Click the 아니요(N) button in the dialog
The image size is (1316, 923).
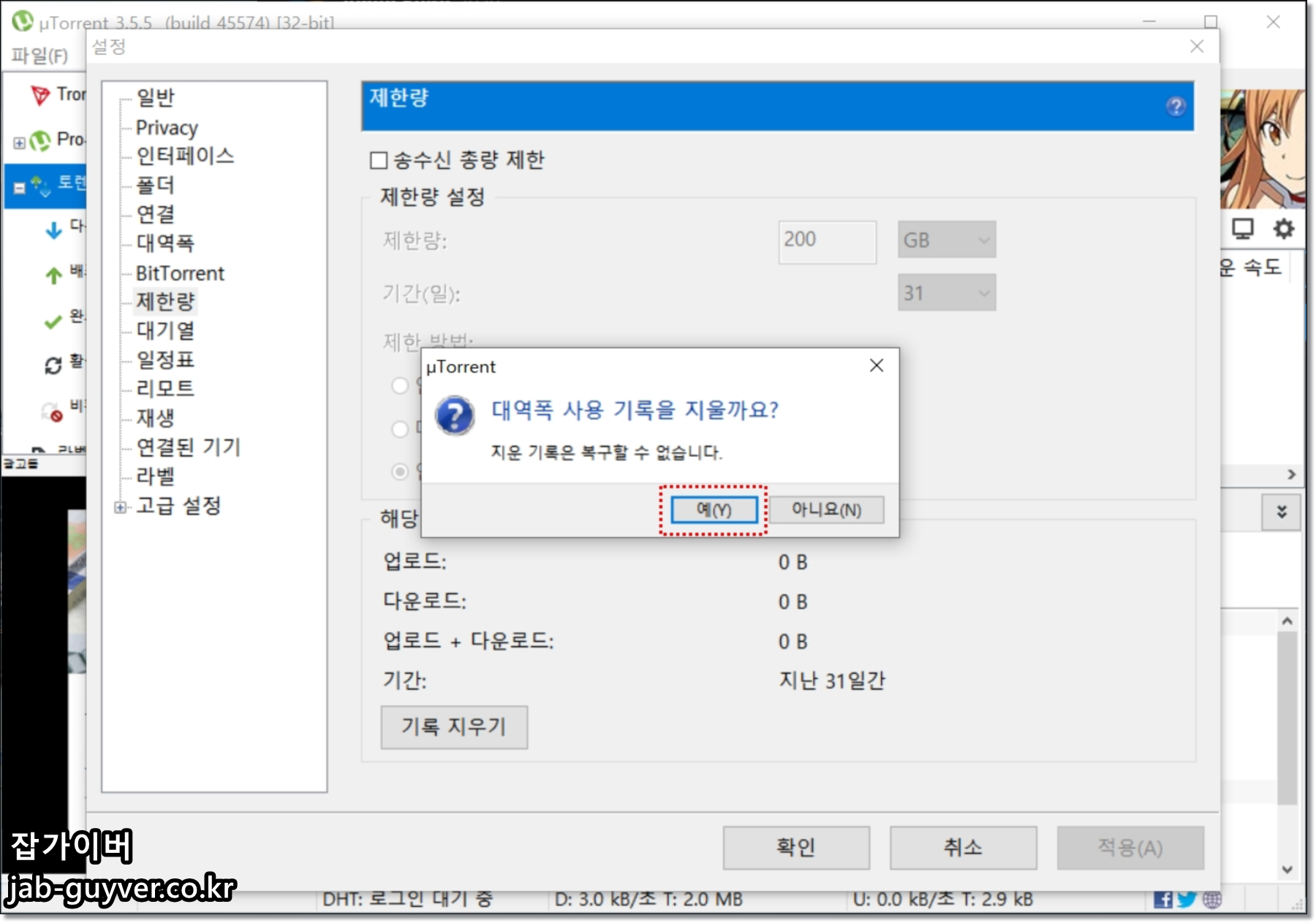[x=826, y=509]
